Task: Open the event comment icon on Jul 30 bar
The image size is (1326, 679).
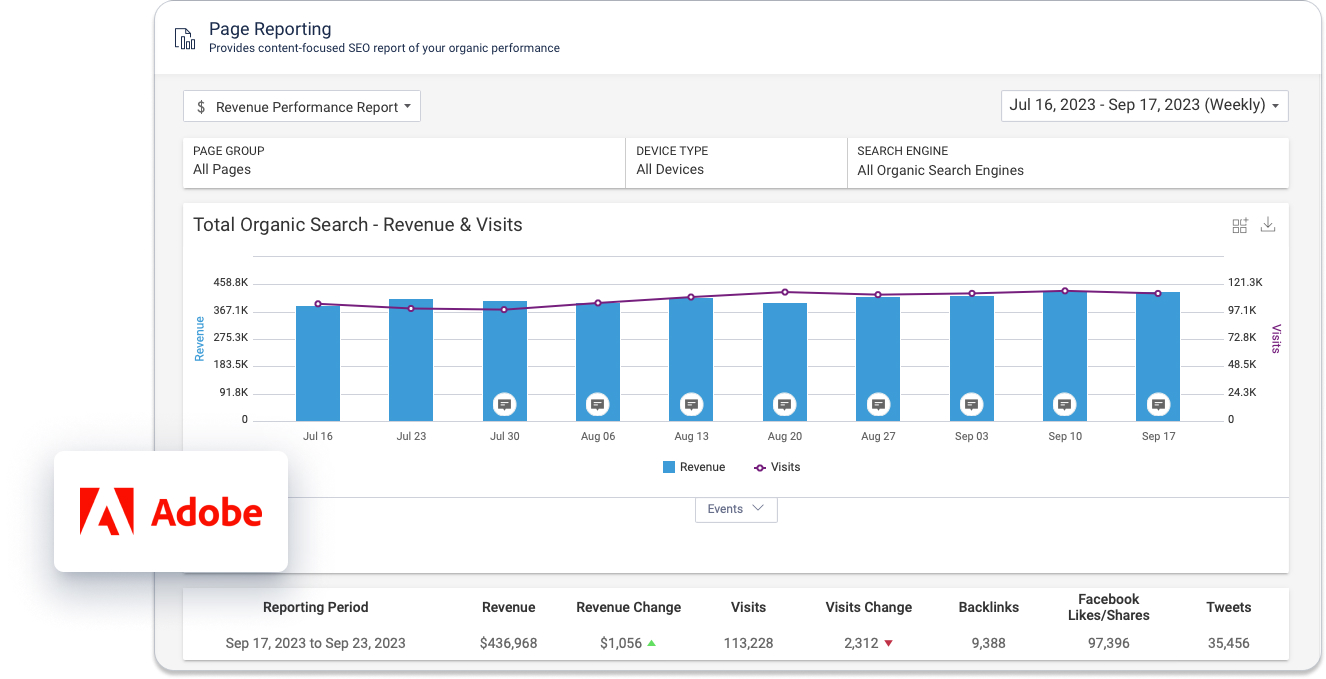Action: tap(505, 404)
